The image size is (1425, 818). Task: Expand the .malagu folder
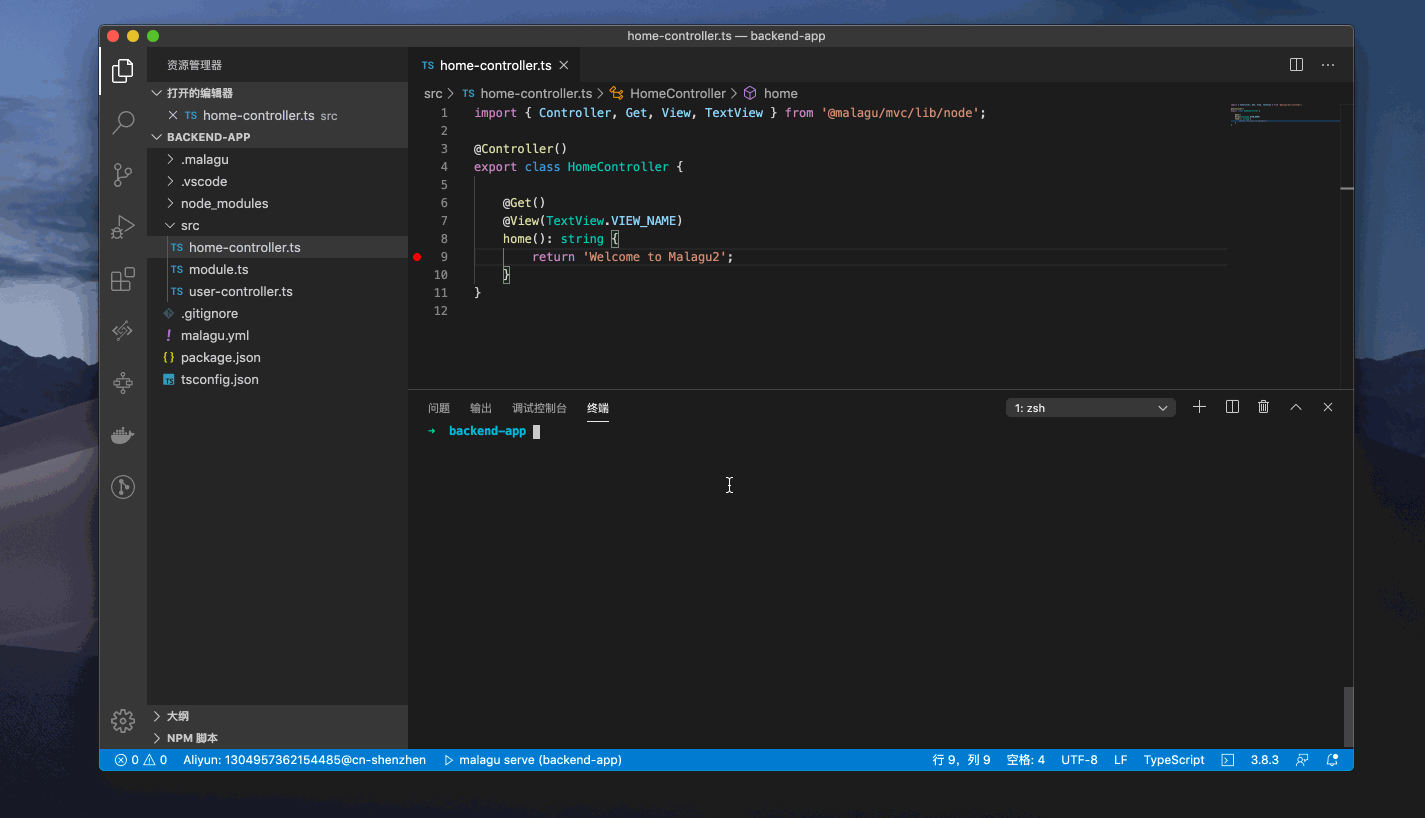tap(277, 159)
